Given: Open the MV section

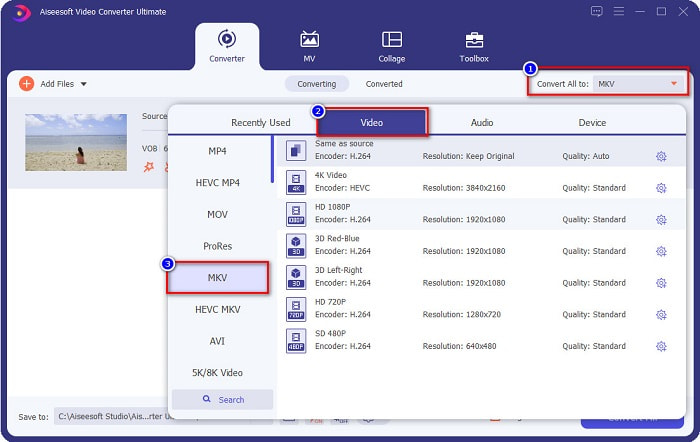Looking at the screenshot, I should 309,46.
